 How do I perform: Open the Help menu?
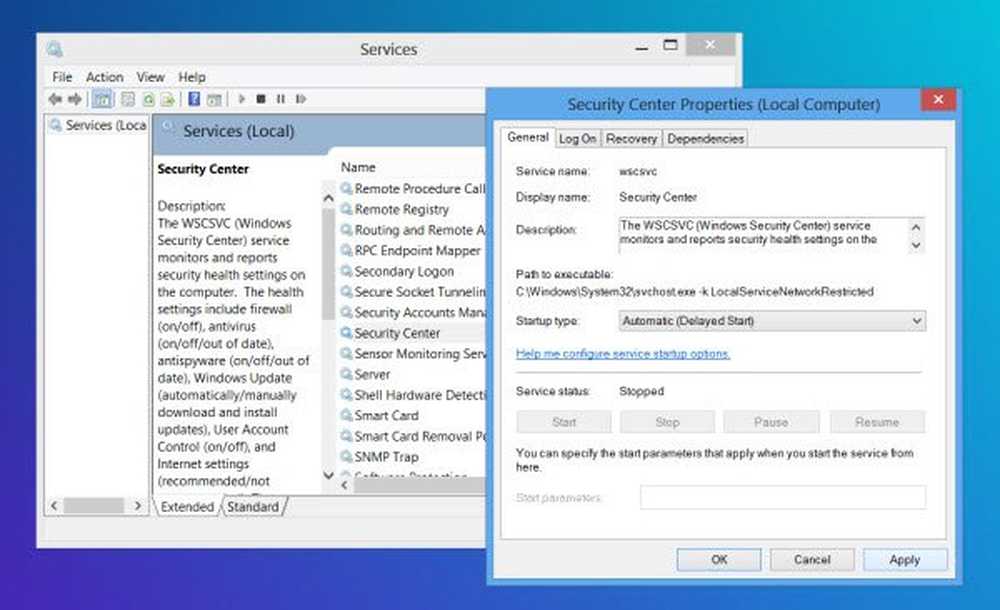click(x=191, y=77)
